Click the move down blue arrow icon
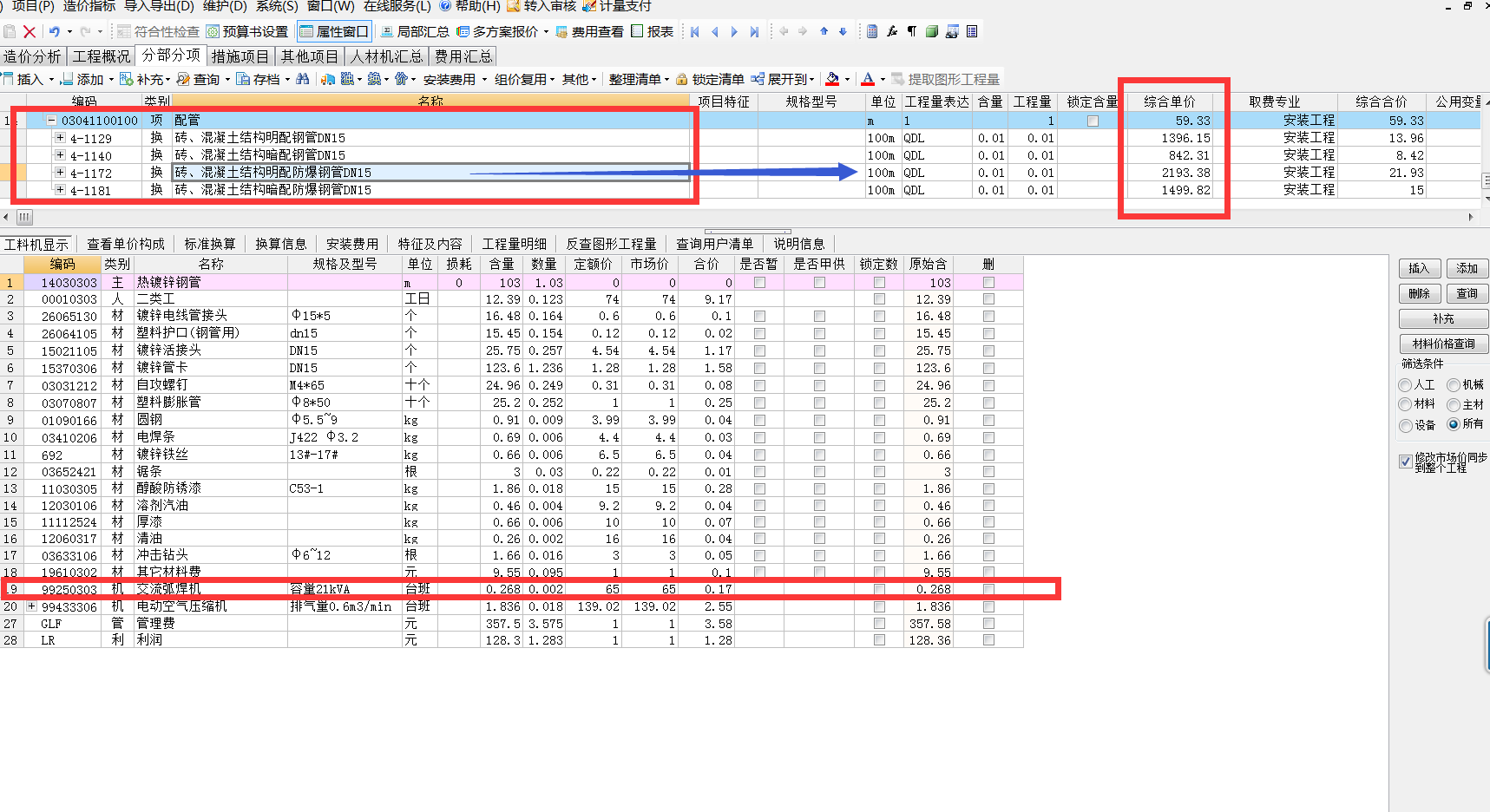1490x812 pixels. click(x=843, y=31)
